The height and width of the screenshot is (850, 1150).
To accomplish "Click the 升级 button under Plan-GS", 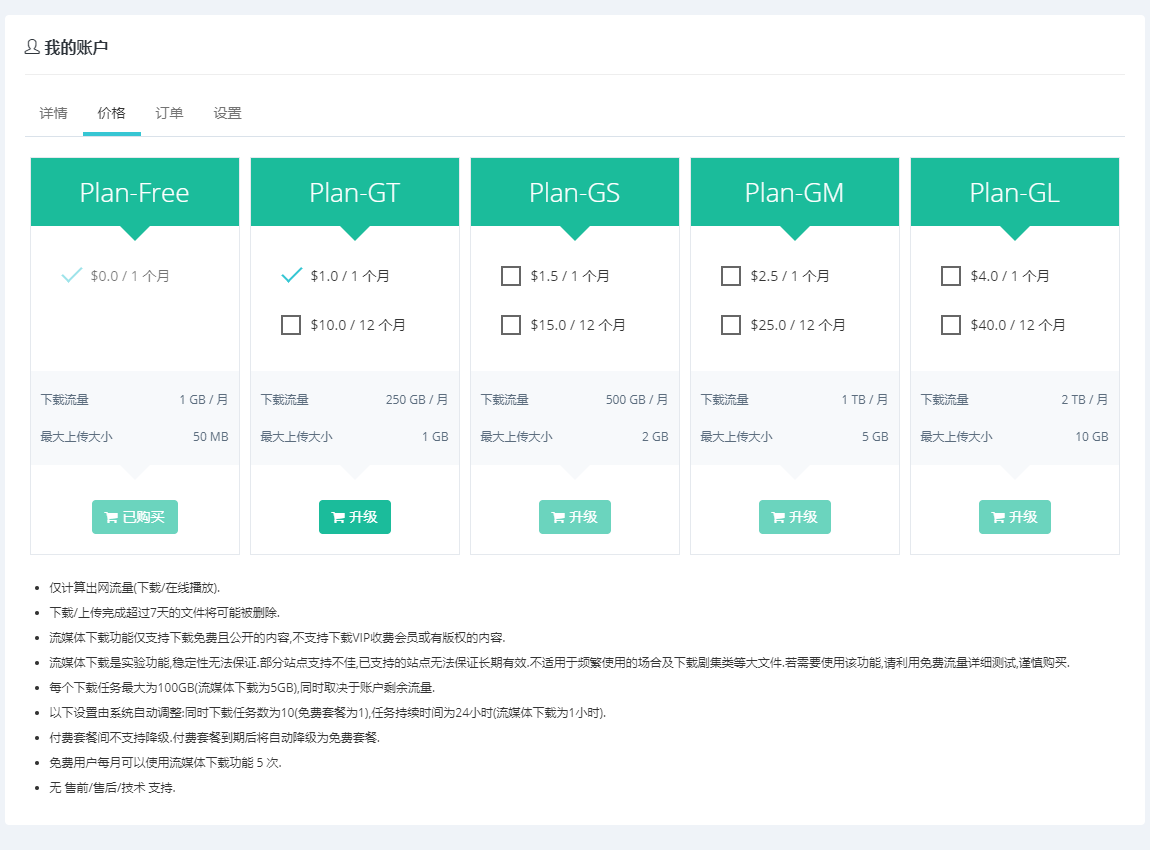I will [x=574, y=517].
